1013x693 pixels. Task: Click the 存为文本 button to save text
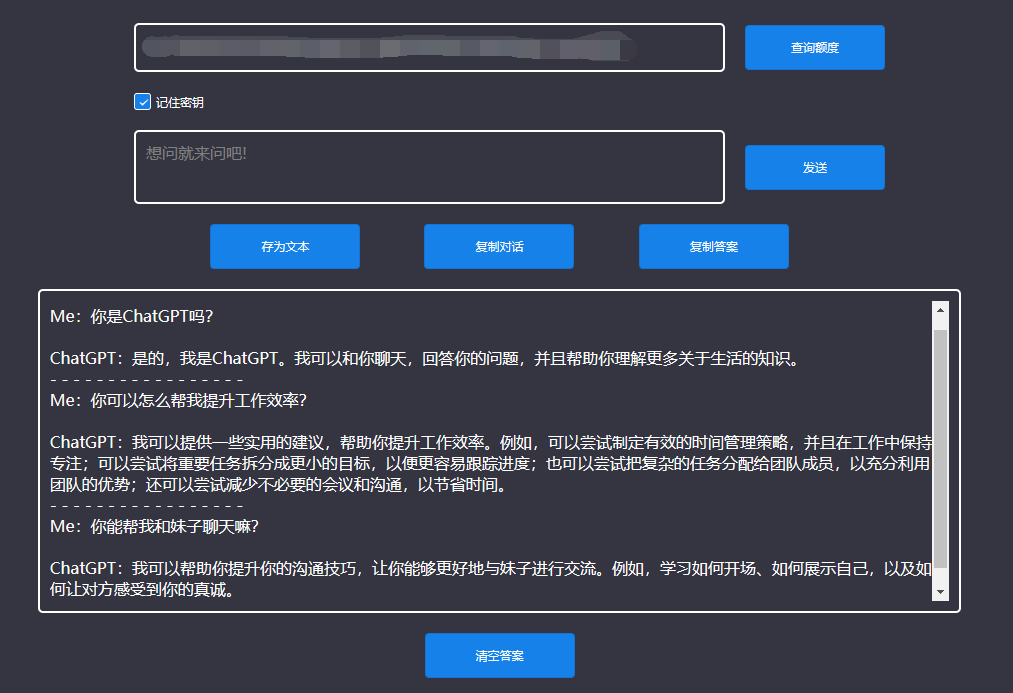[284, 246]
